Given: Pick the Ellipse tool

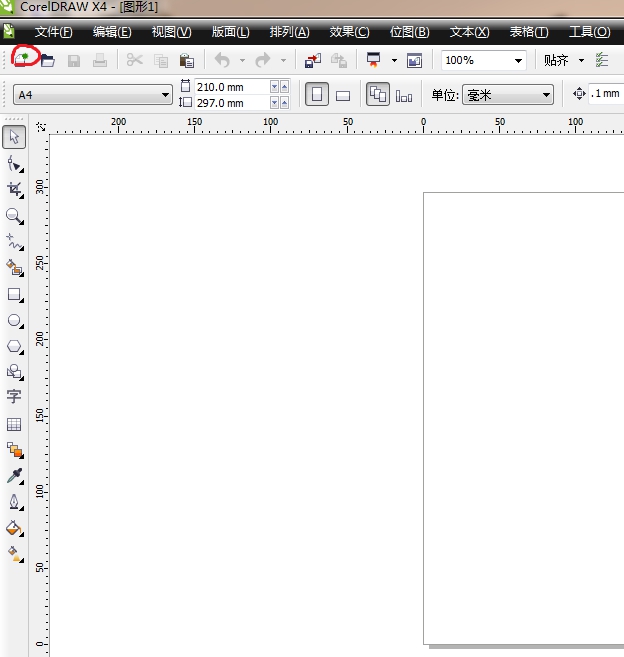Looking at the screenshot, I should 15,321.
